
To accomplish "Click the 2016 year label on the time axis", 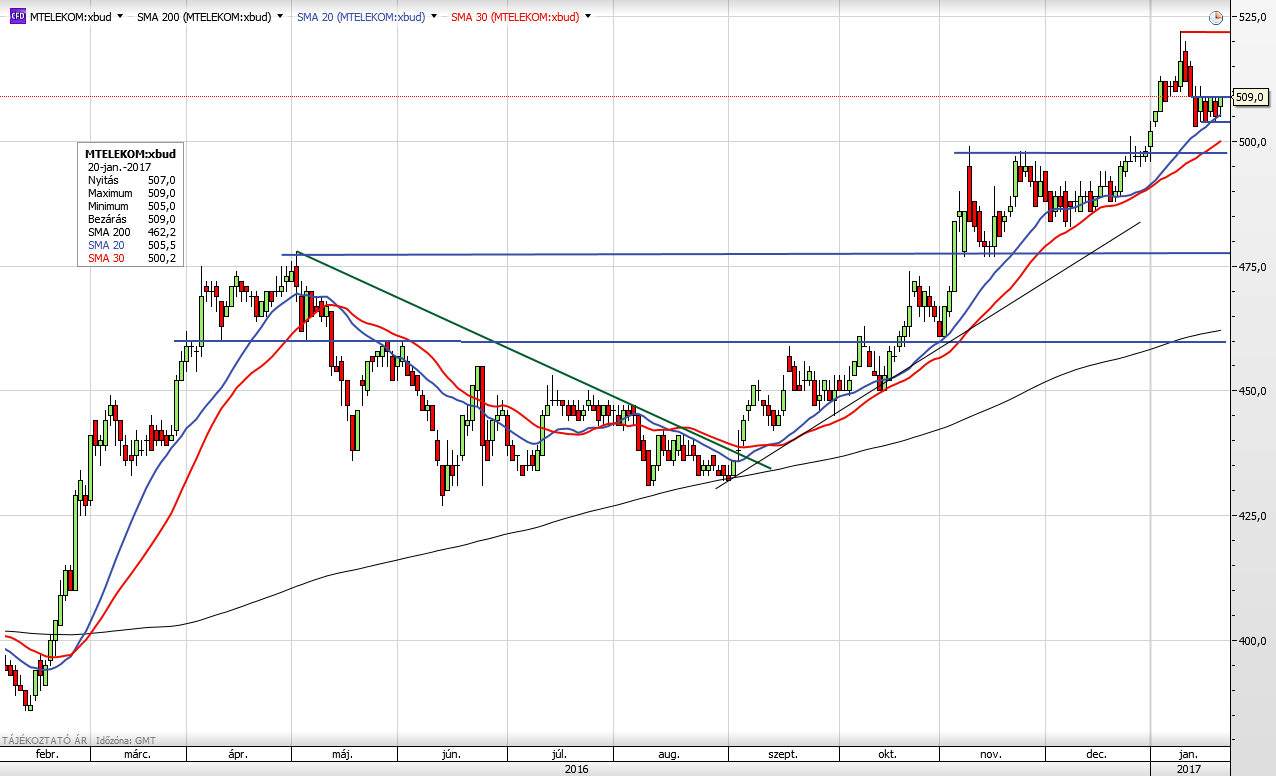I will pyautogui.click(x=576, y=768).
